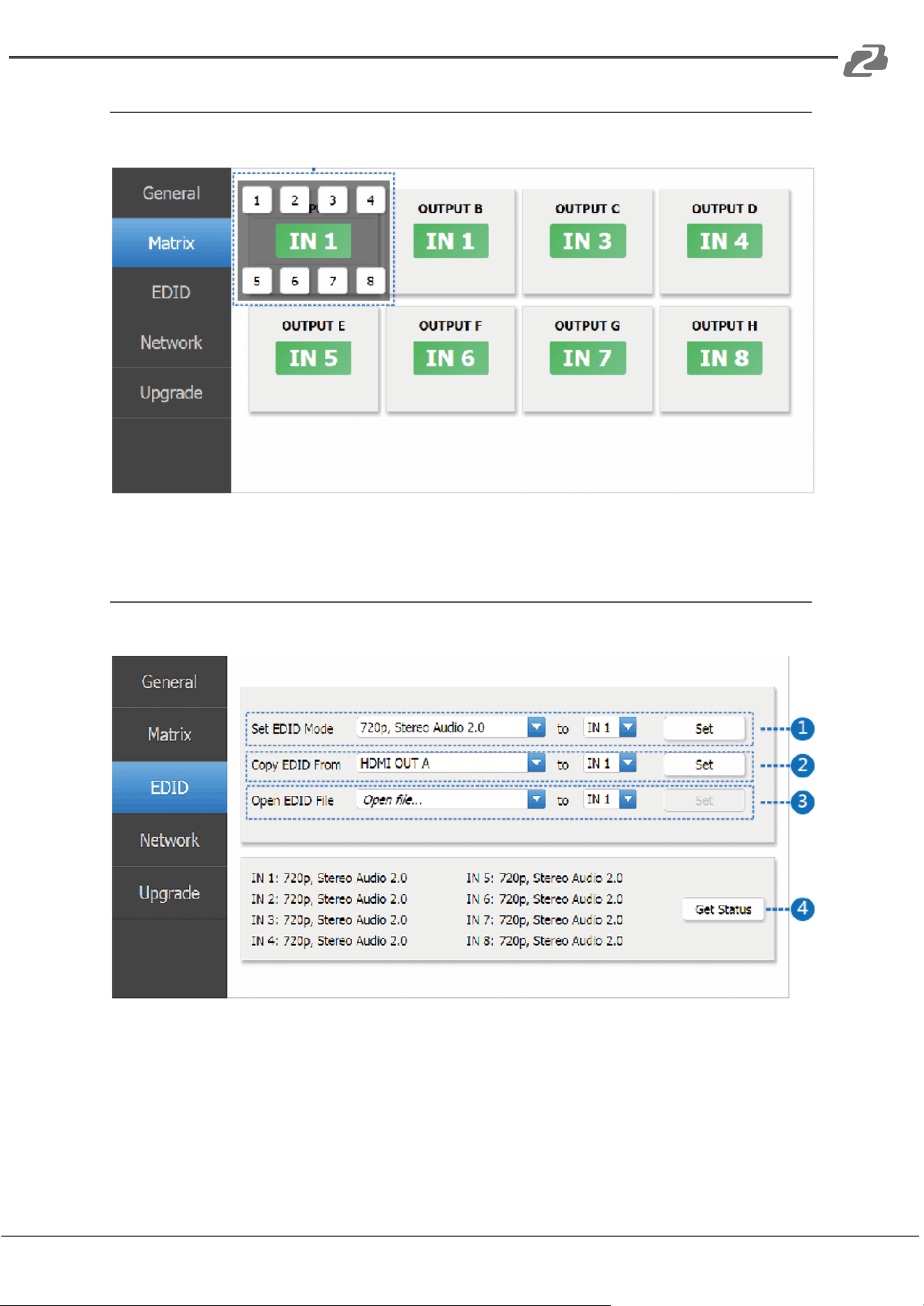This screenshot has width=924, height=1306.
Task: Open Matrix tab in the EDID screen sidebar
Action: (x=169, y=734)
